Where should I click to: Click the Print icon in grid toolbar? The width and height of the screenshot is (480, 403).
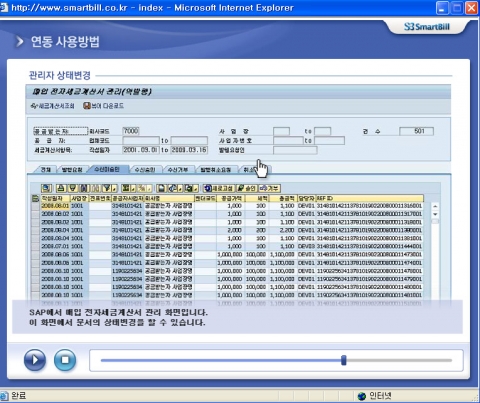(x=161, y=188)
